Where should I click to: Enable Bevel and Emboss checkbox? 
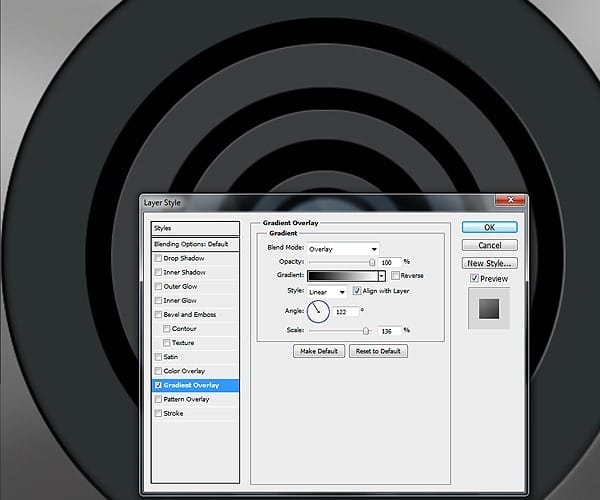[x=158, y=315]
